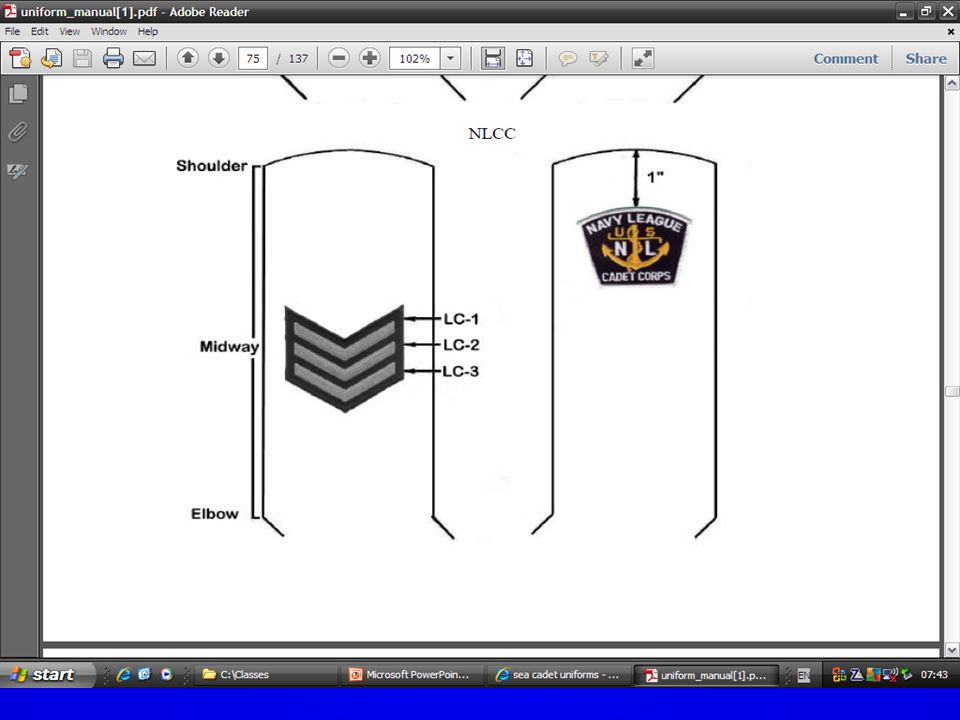The width and height of the screenshot is (960, 720).
Task: Open the Comment pane
Action: coord(846,59)
